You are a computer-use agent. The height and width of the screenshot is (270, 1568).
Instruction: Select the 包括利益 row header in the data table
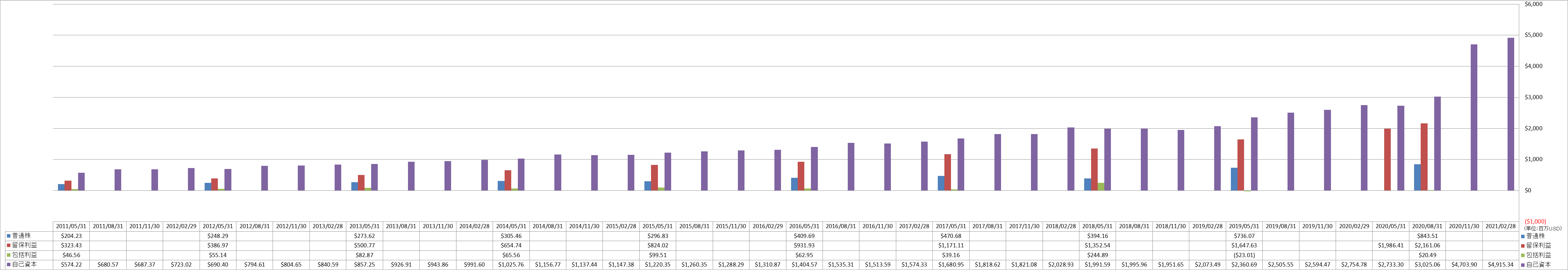point(24,256)
